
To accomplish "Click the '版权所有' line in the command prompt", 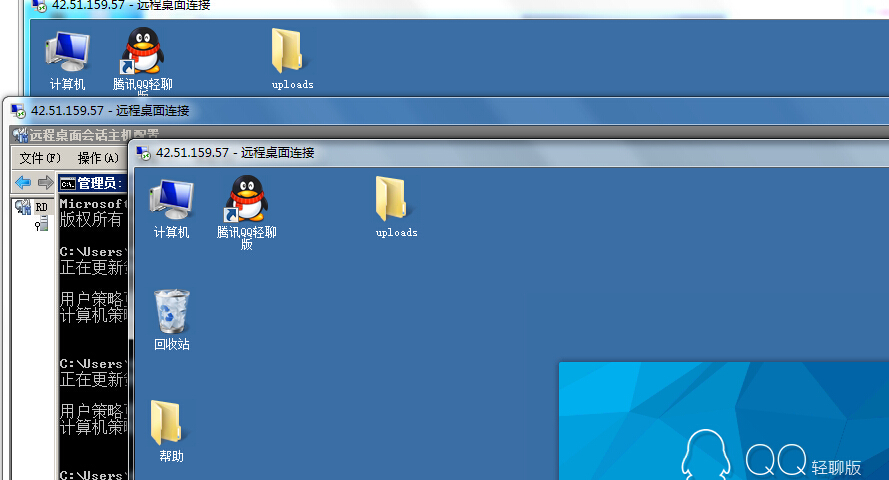I will [91, 219].
